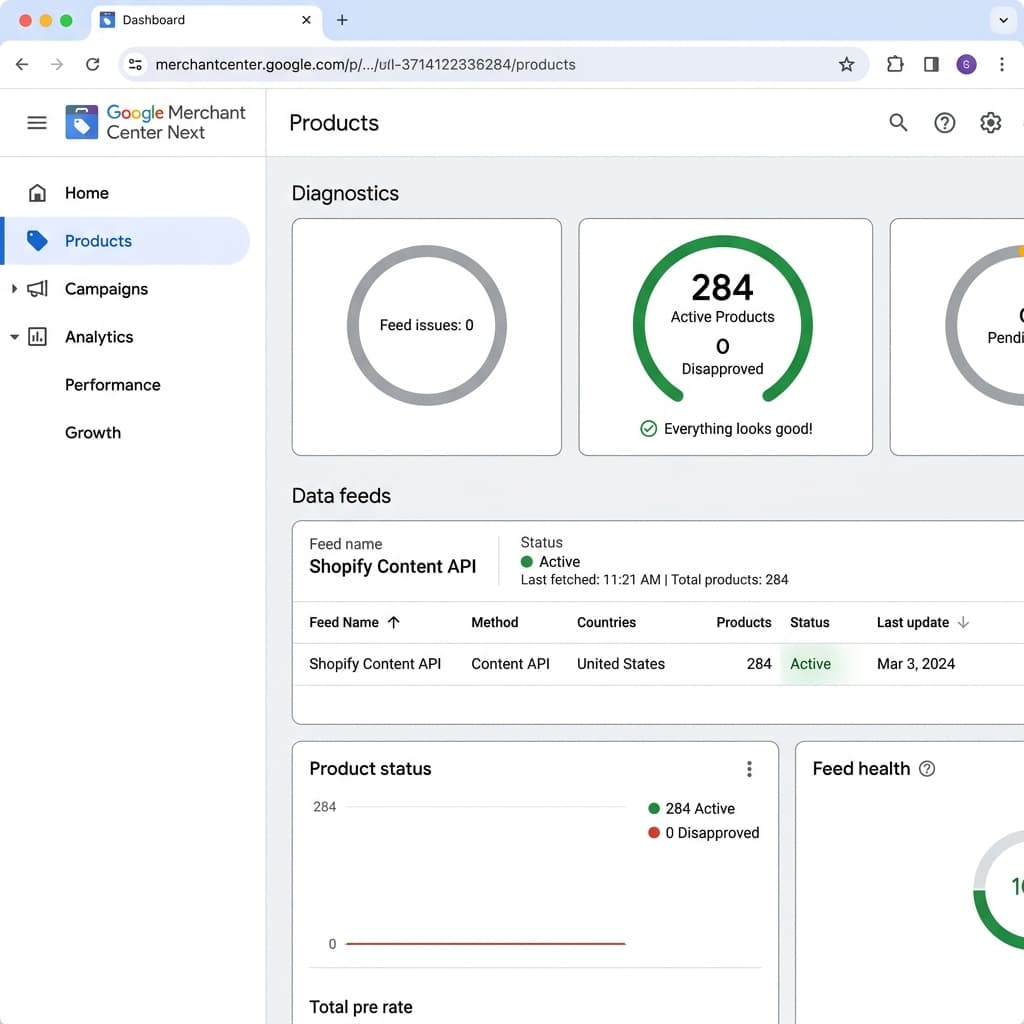1024x1024 pixels.
Task: Show Feed health help tooltip
Action: pos(927,769)
